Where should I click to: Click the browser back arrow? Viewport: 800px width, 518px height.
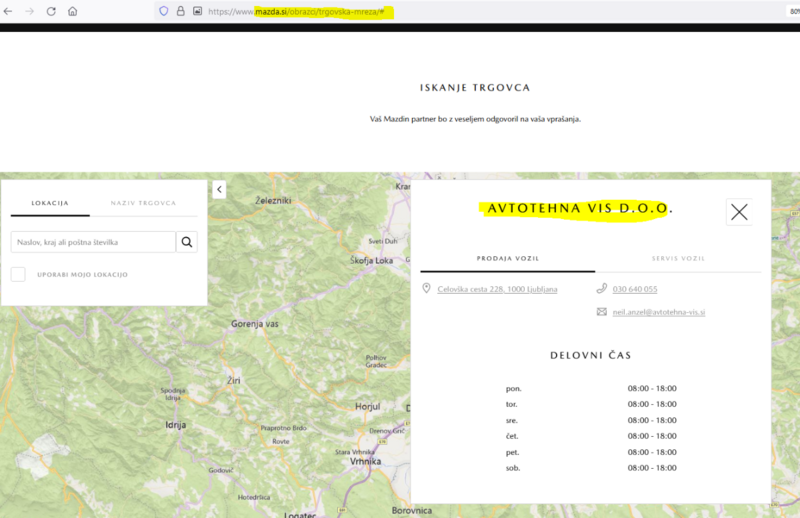(8, 11)
